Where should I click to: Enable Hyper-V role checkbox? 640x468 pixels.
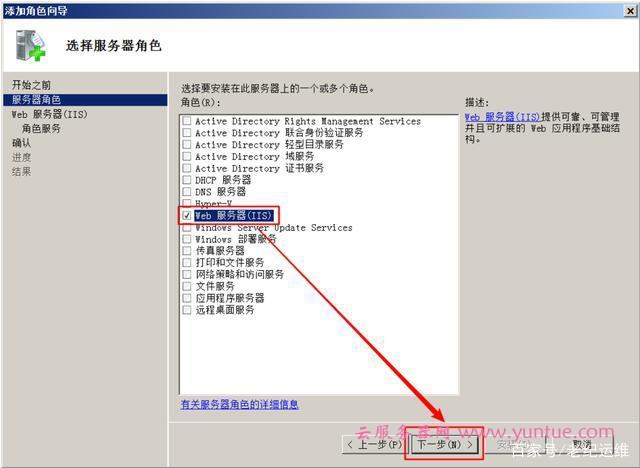(x=187, y=203)
